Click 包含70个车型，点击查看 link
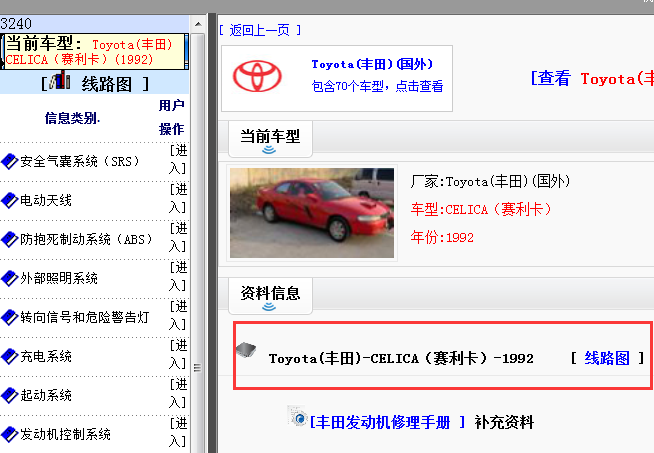 377,86
